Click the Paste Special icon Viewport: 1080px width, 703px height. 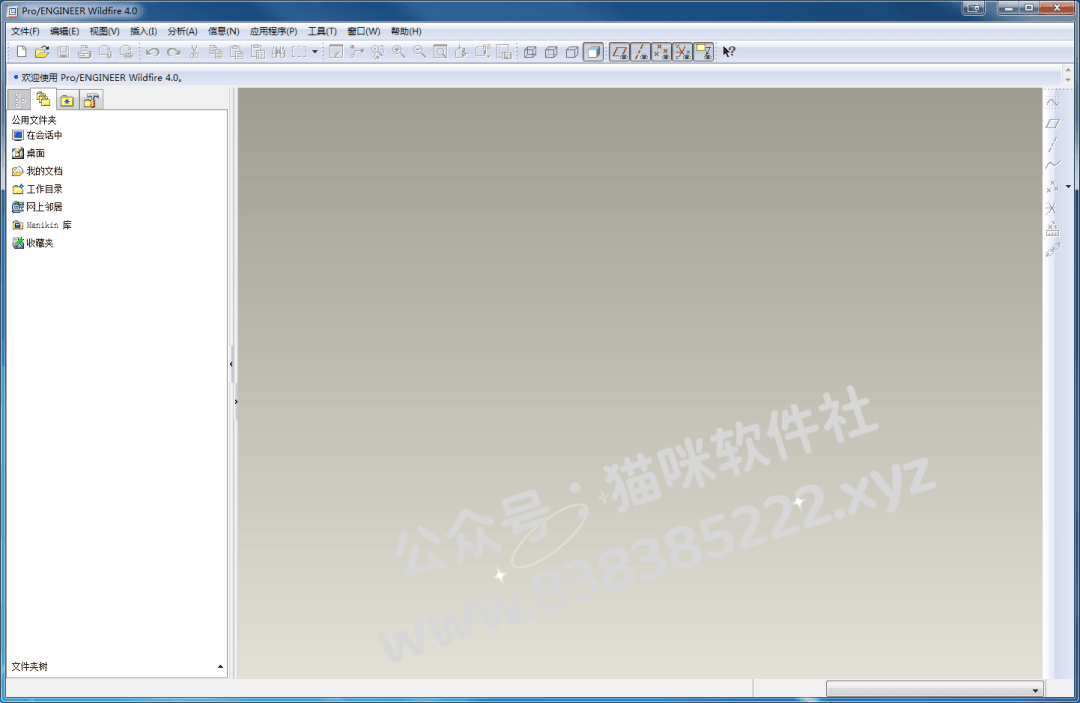[258, 52]
